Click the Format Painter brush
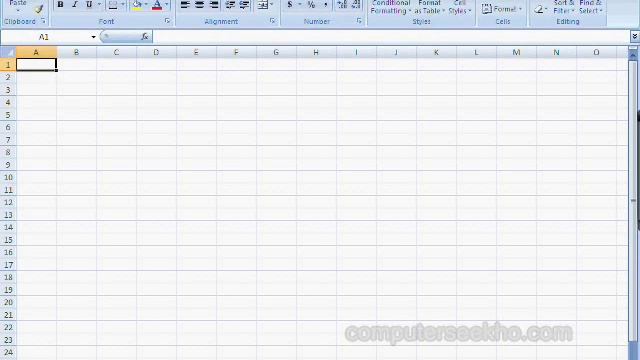The height and width of the screenshot is (360, 640). click(39, 9)
